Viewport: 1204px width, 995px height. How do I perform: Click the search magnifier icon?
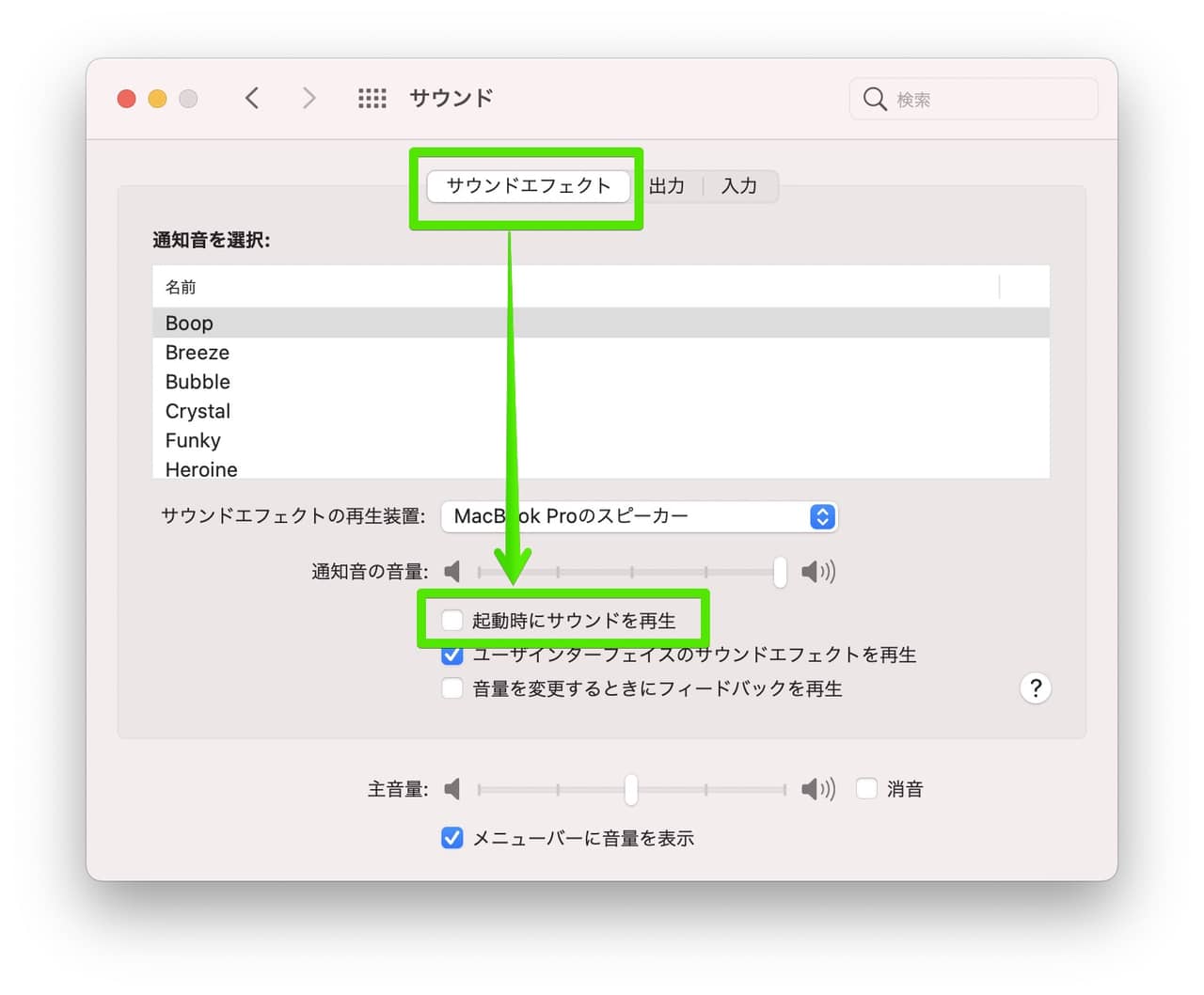tap(875, 99)
